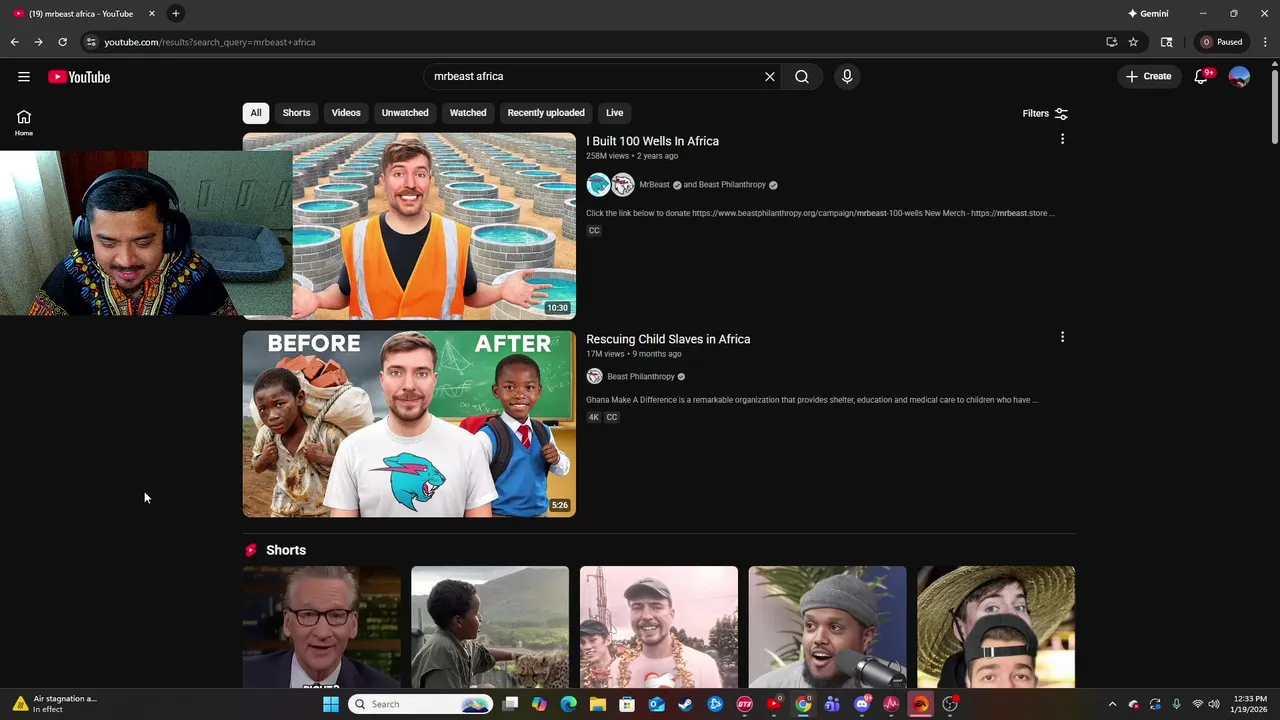Open the account avatar menu
The width and height of the screenshot is (1280, 720).
(x=1239, y=77)
